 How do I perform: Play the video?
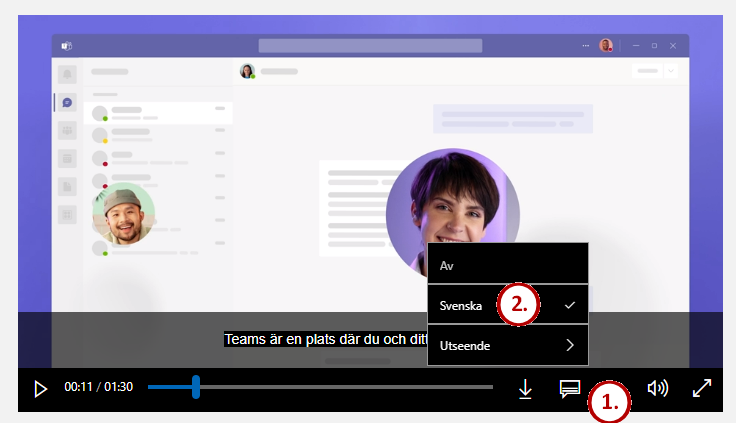(x=40, y=389)
